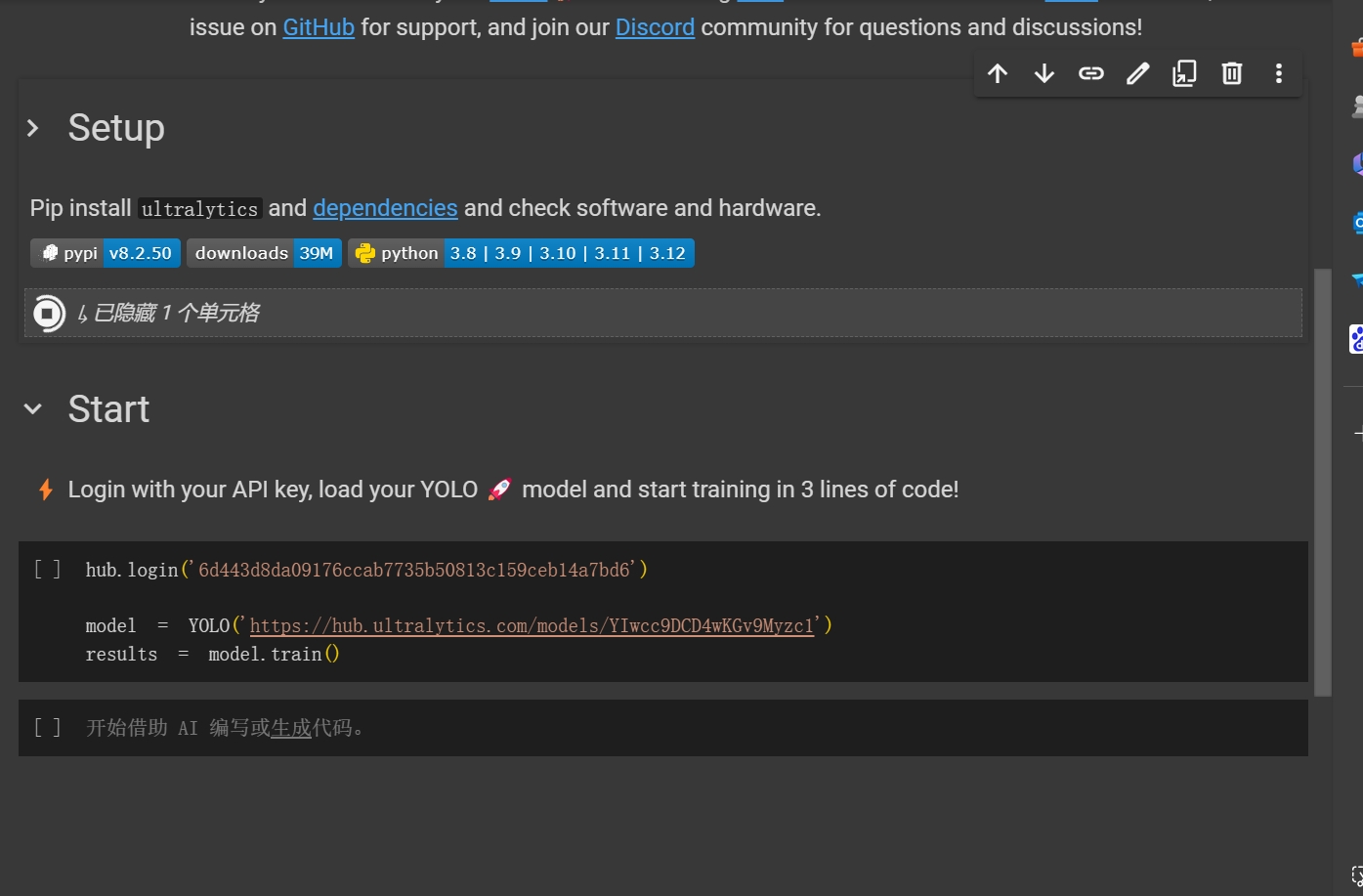The image size is (1363, 896).
Task: Follow the dependencies link
Action: pos(385,208)
